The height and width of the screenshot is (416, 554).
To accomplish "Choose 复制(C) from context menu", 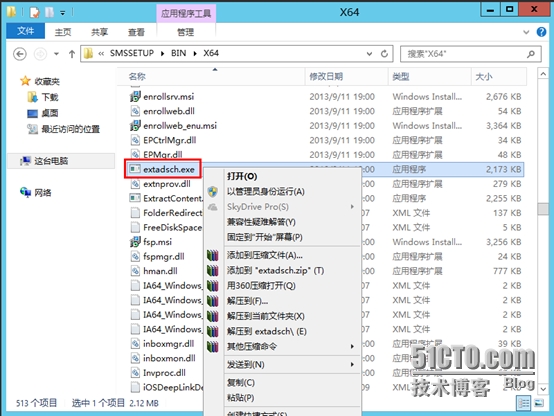I will (282, 382).
